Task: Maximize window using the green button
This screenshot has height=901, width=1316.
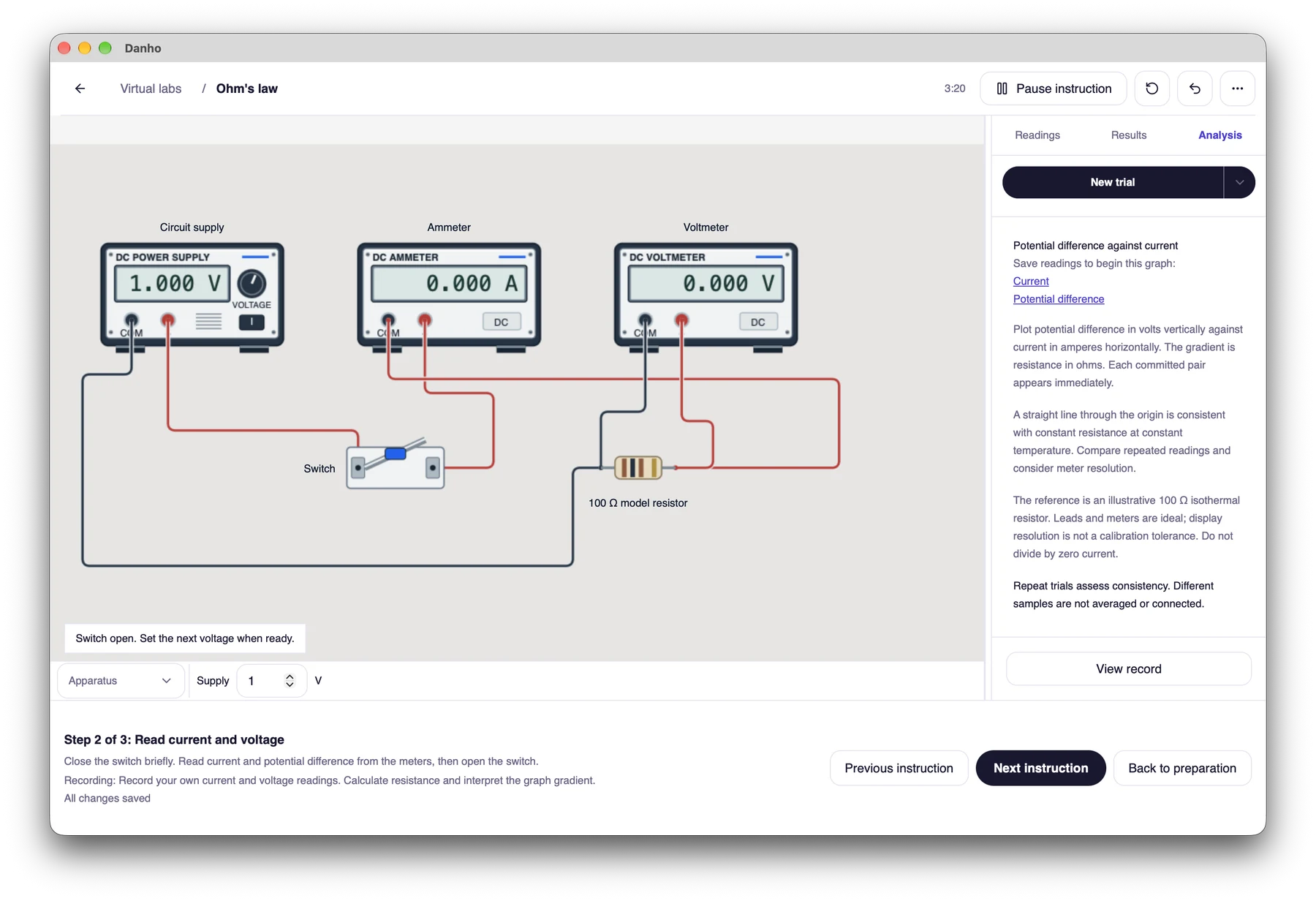Action: (105, 48)
